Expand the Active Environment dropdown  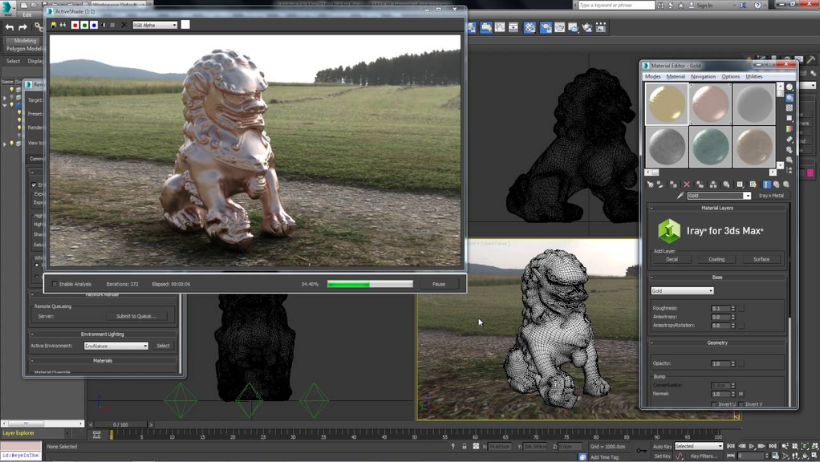point(116,346)
